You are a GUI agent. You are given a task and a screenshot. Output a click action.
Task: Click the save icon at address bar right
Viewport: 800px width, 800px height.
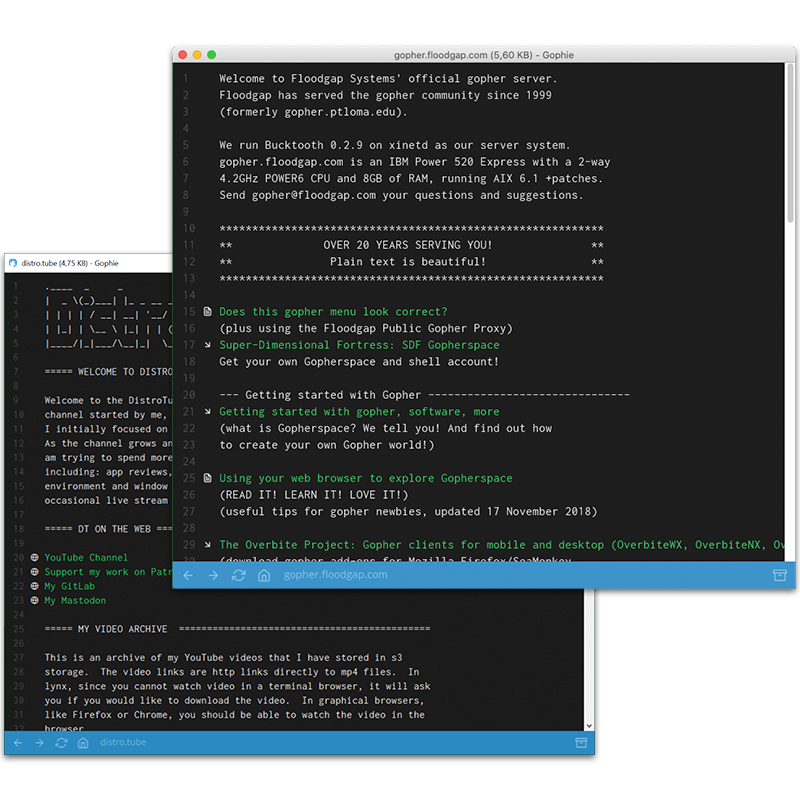pyautogui.click(x=779, y=575)
